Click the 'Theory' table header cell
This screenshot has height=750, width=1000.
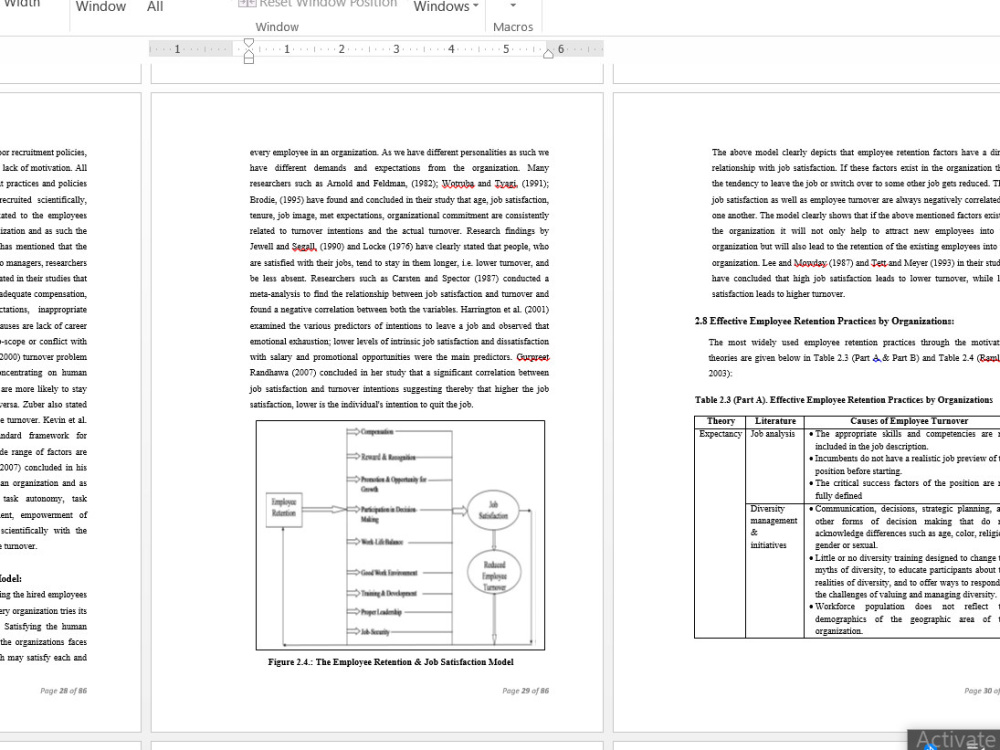click(x=721, y=421)
